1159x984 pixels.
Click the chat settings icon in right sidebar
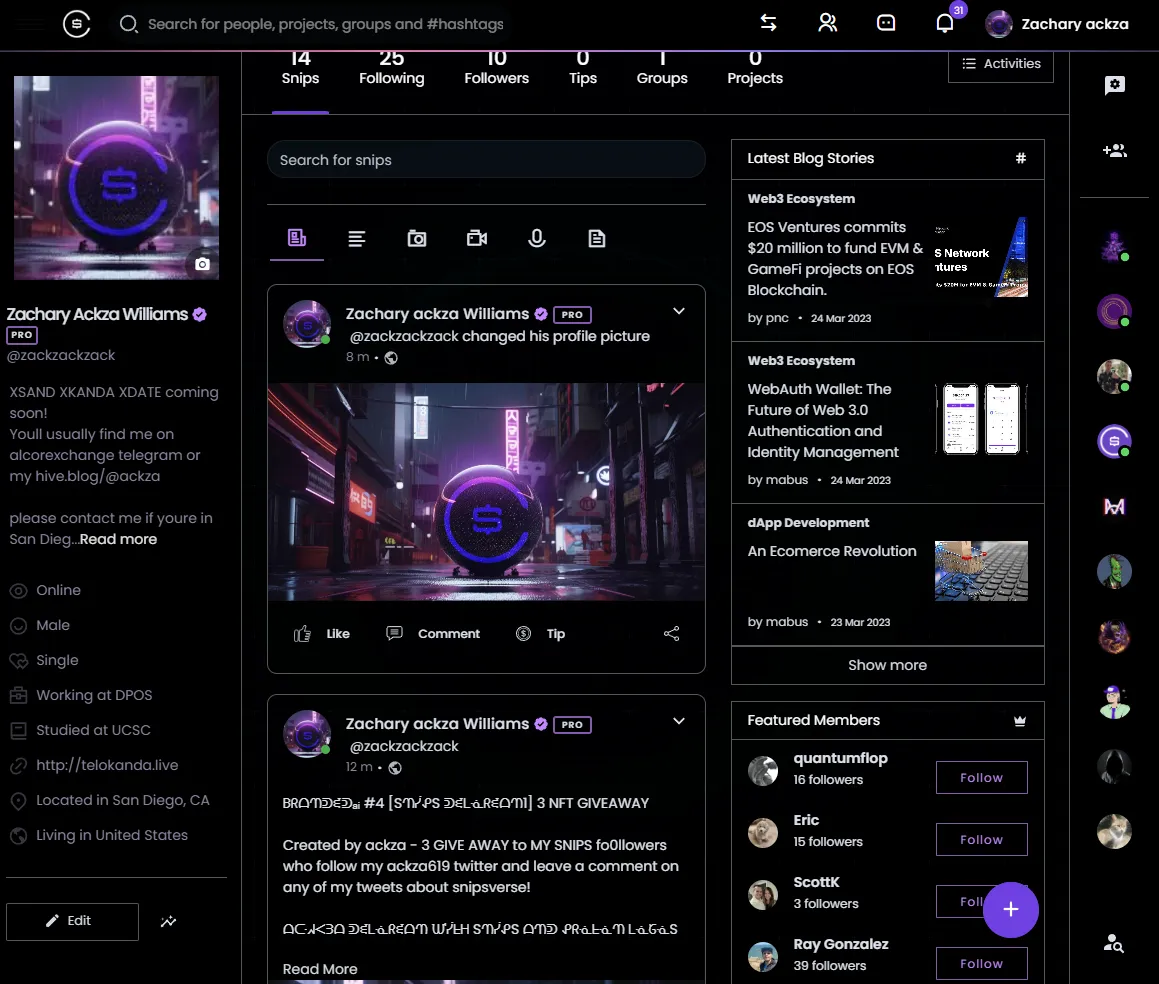click(1115, 85)
